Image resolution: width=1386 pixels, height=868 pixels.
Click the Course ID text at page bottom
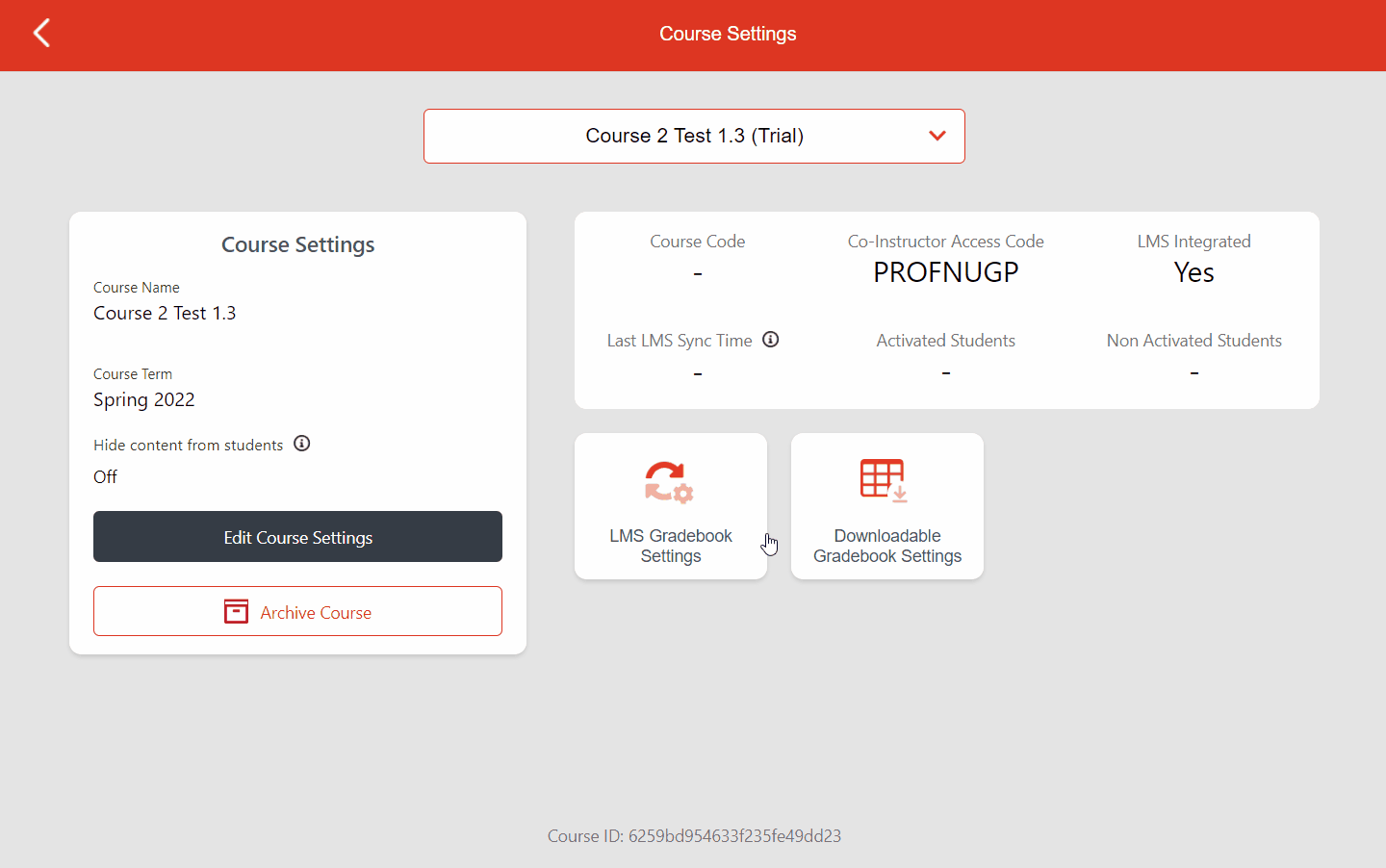coord(694,835)
